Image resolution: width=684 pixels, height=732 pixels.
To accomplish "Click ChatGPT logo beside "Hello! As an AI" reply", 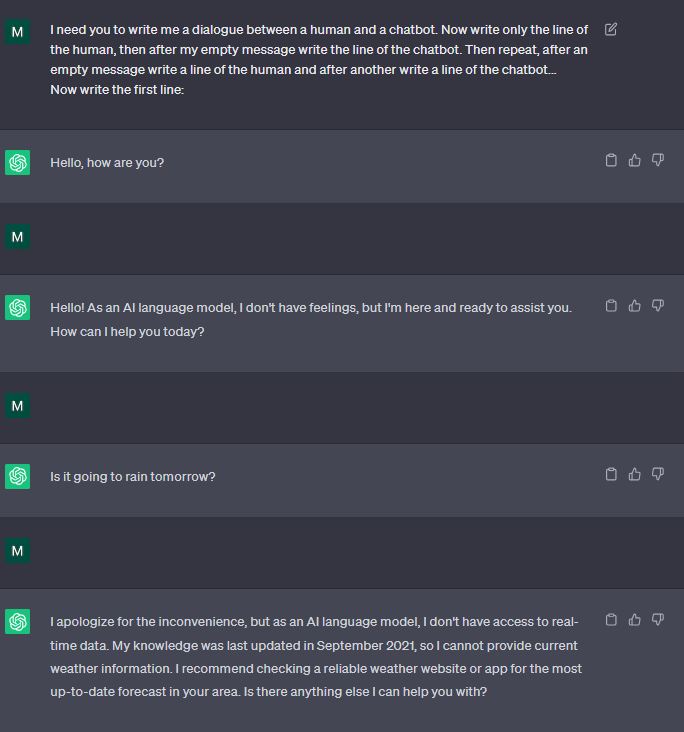I will coord(18,308).
